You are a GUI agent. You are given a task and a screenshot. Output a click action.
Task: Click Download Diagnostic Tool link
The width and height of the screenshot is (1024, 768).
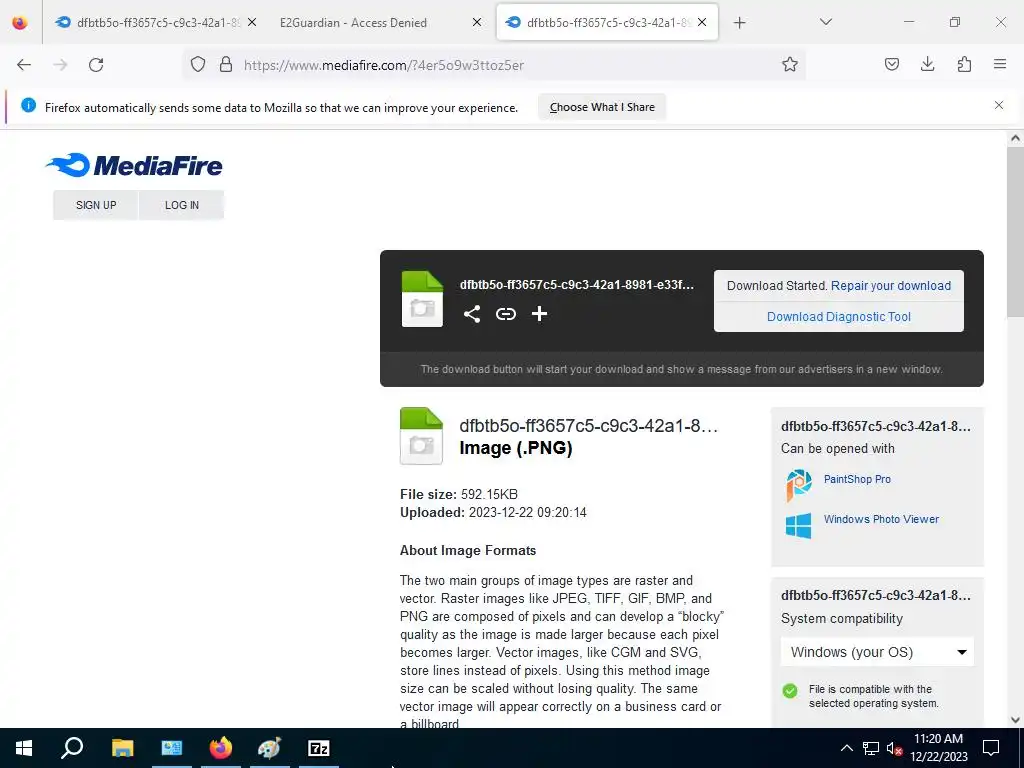[x=839, y=317]
